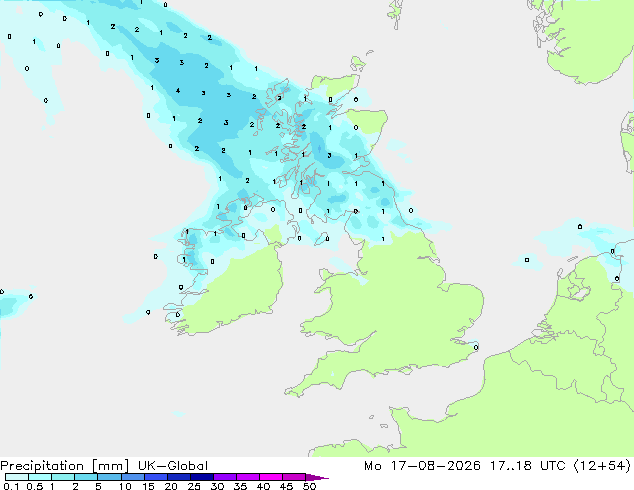Screen dimensions: 634x490
Task: Select the 30–35 mm purple legend swatch
Action: (224, 477)
